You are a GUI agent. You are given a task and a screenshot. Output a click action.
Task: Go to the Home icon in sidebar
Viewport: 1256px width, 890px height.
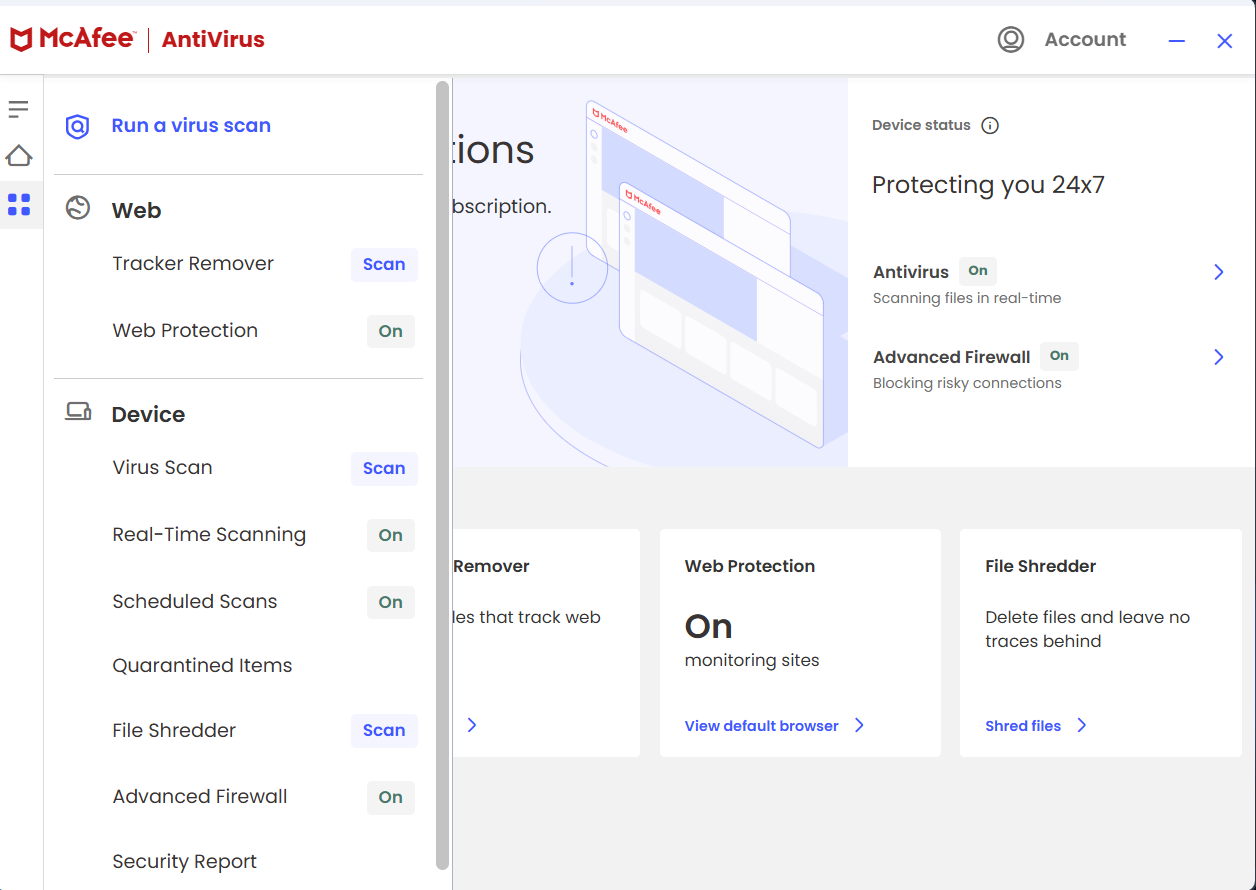[19, 156]
